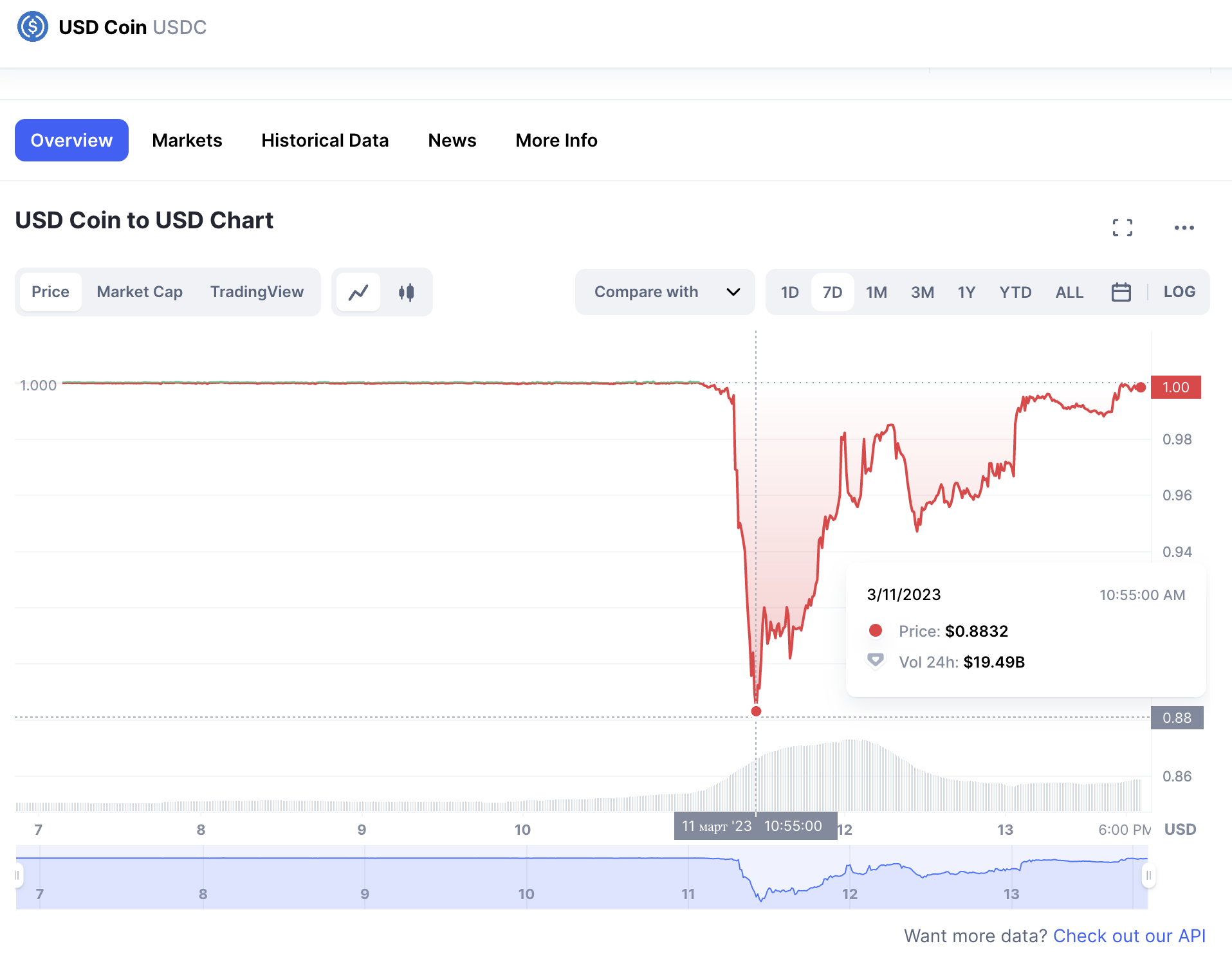Image resolution: width=1232 pixels, height=957 pixels.
Task: Open the calendar date-range icon
Action: (x=1121, y=291)
